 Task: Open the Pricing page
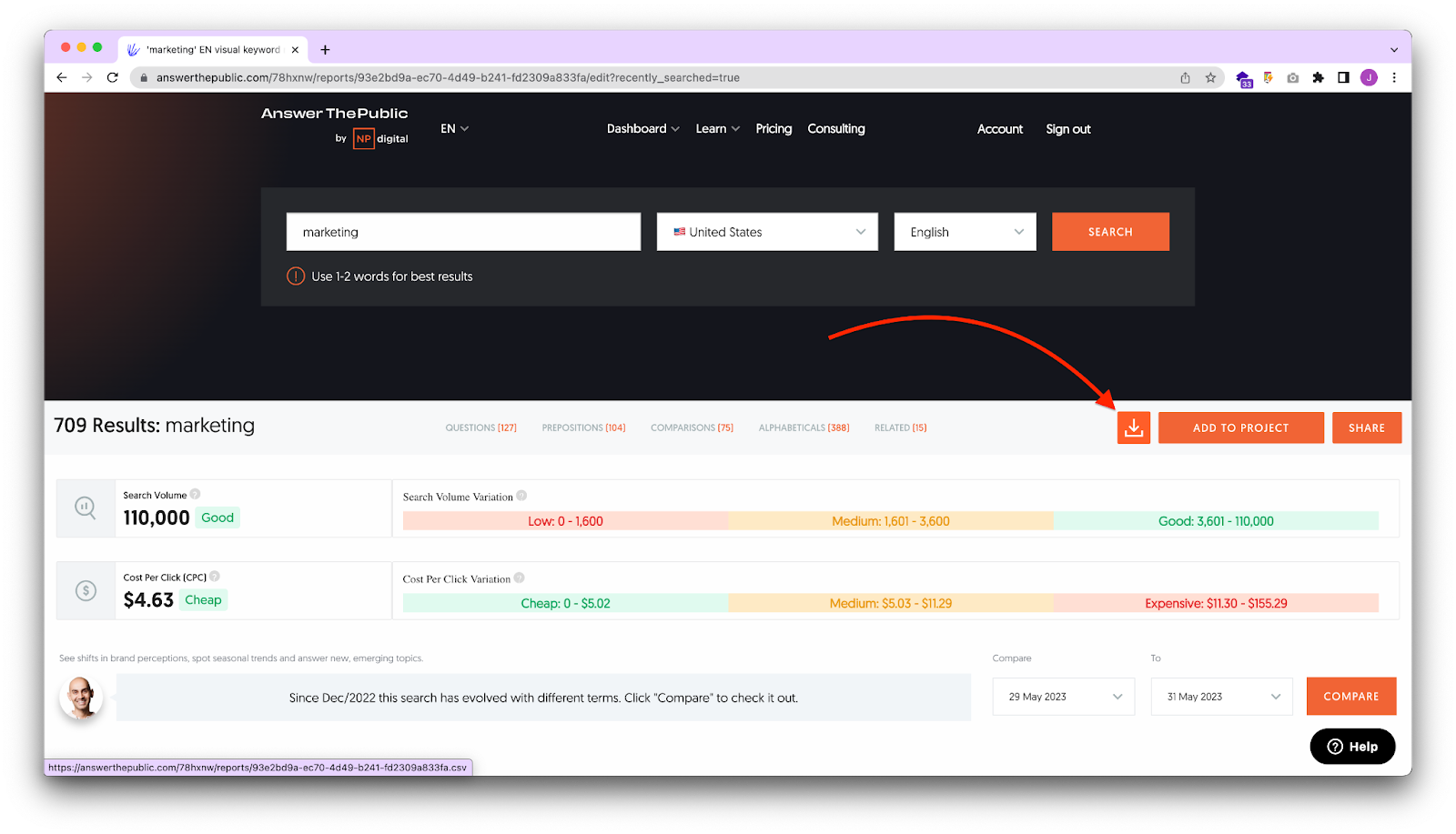pyautogui.click(x=773, y=129)
